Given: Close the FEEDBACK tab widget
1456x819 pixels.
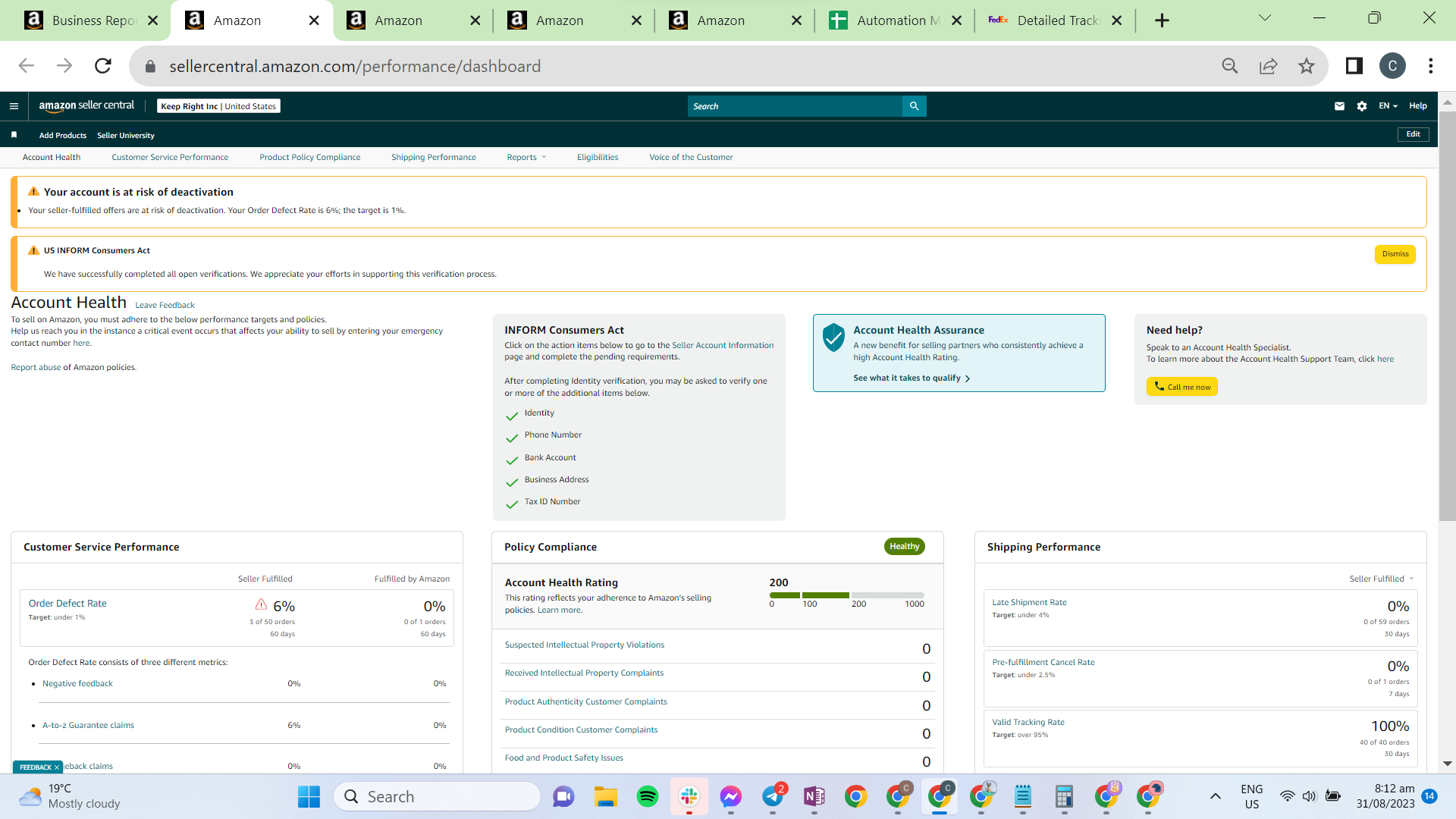Looking at the screenshot, I should point(56,767).
